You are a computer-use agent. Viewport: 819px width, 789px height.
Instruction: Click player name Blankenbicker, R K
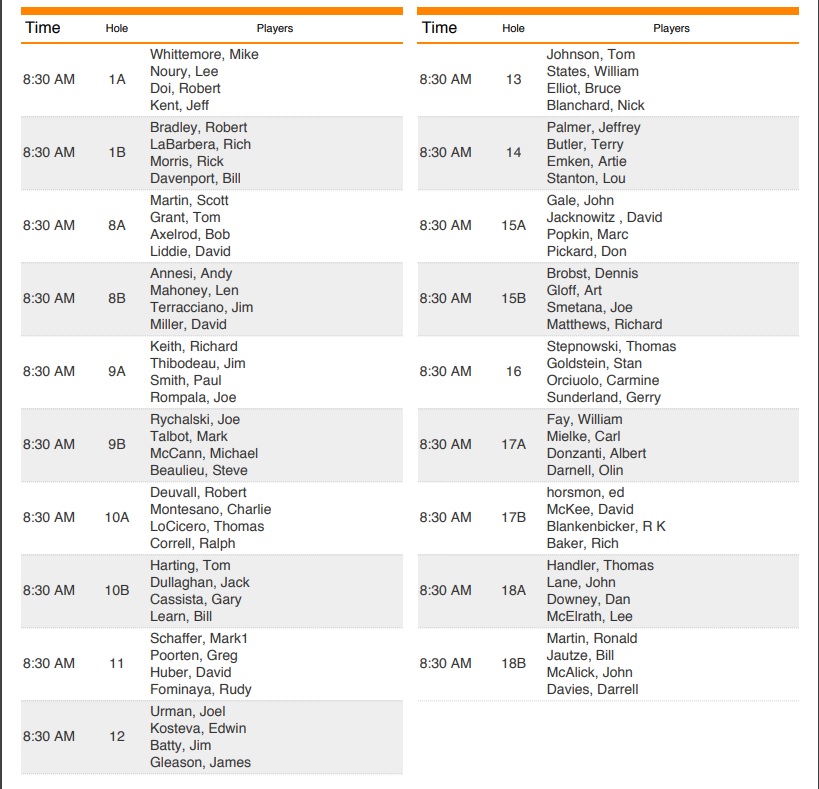pos(606,526)
